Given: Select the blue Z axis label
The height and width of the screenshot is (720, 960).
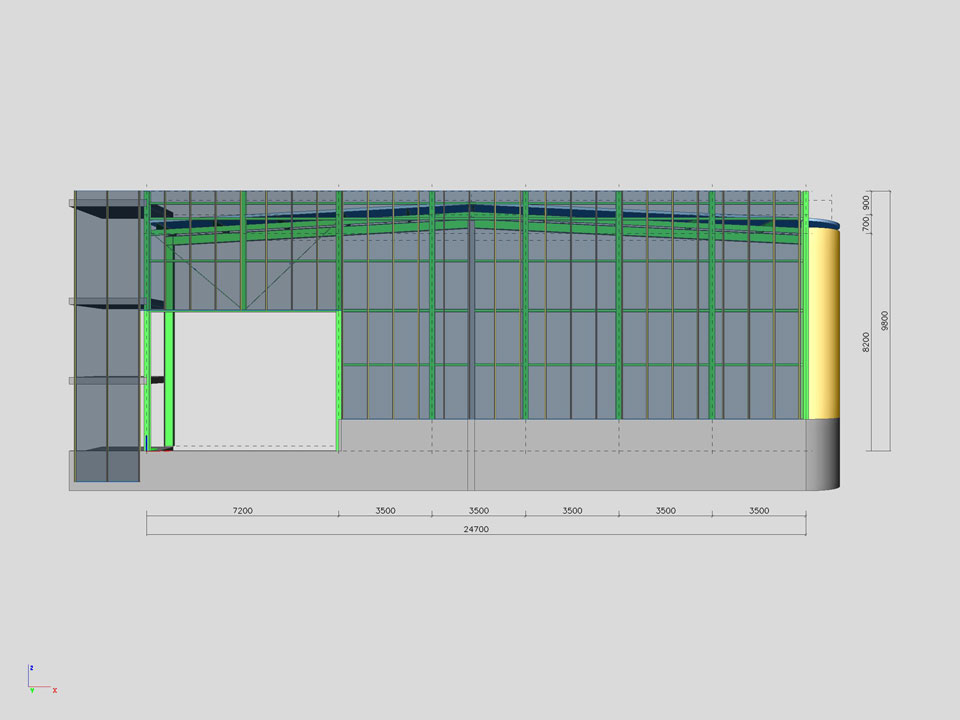Looking at the screenshot, I should (x=32, y=667).
